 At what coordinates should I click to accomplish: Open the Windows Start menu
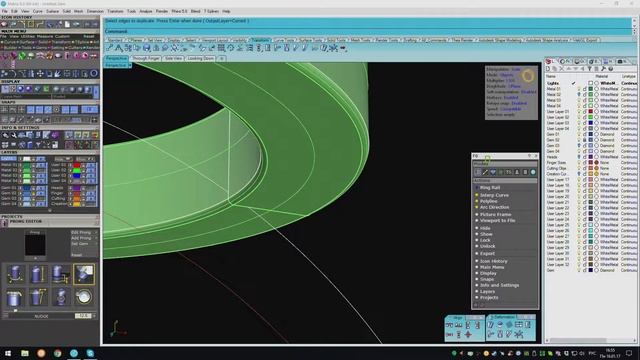[x=8, y=353]
